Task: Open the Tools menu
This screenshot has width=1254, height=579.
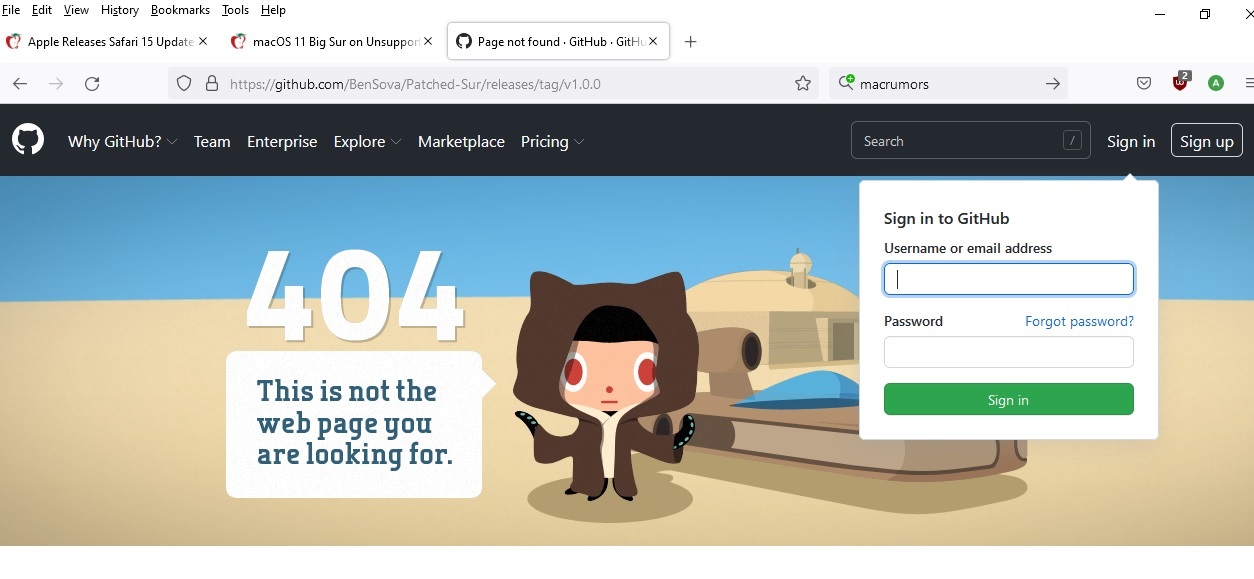Action: (x=235, y=10)
